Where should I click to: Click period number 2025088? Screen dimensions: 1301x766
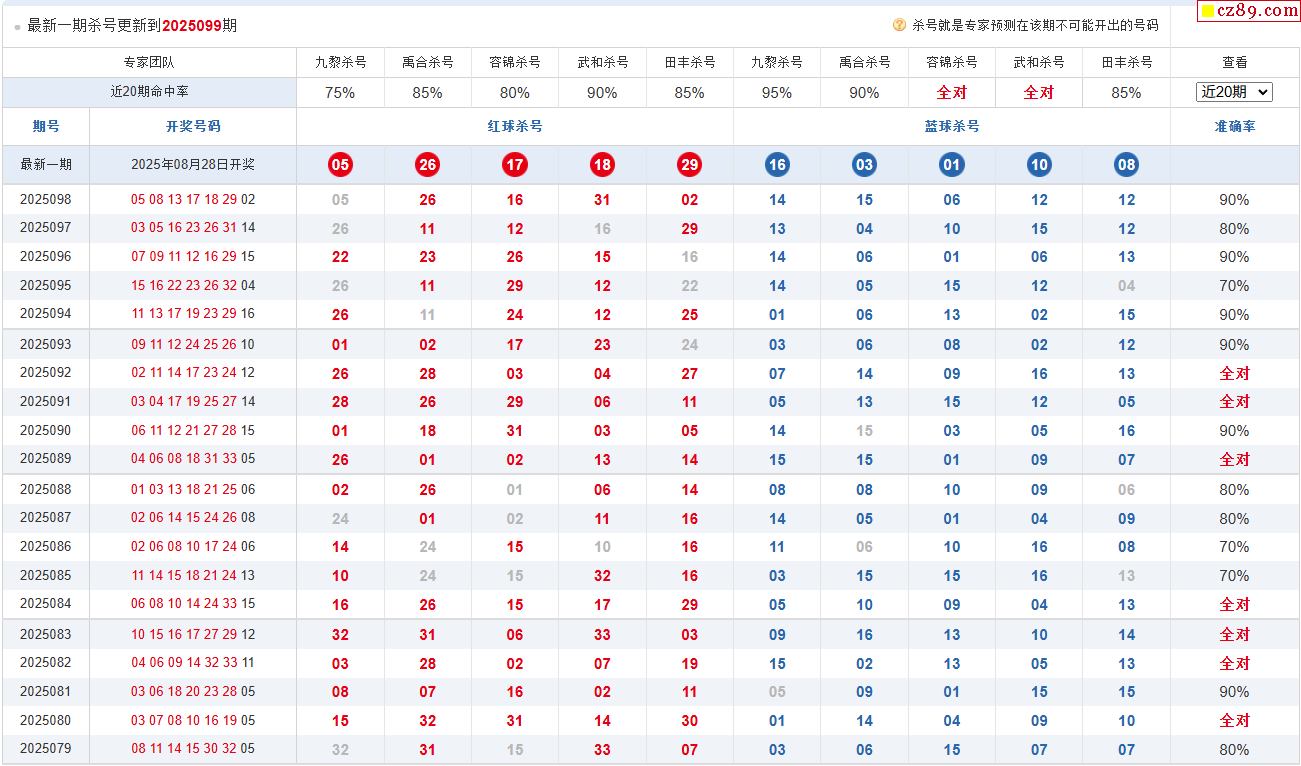[x=46, y=489]
